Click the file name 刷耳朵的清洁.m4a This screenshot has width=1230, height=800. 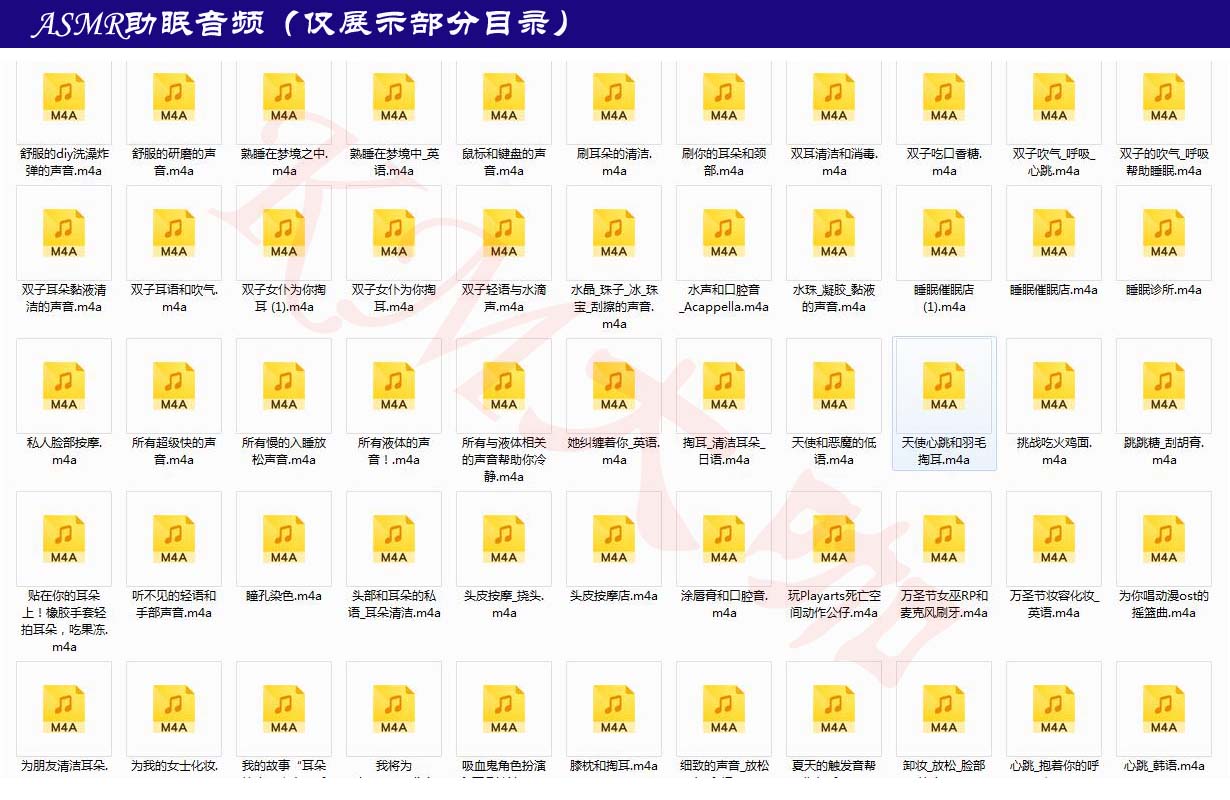click(x=614, y=162)
